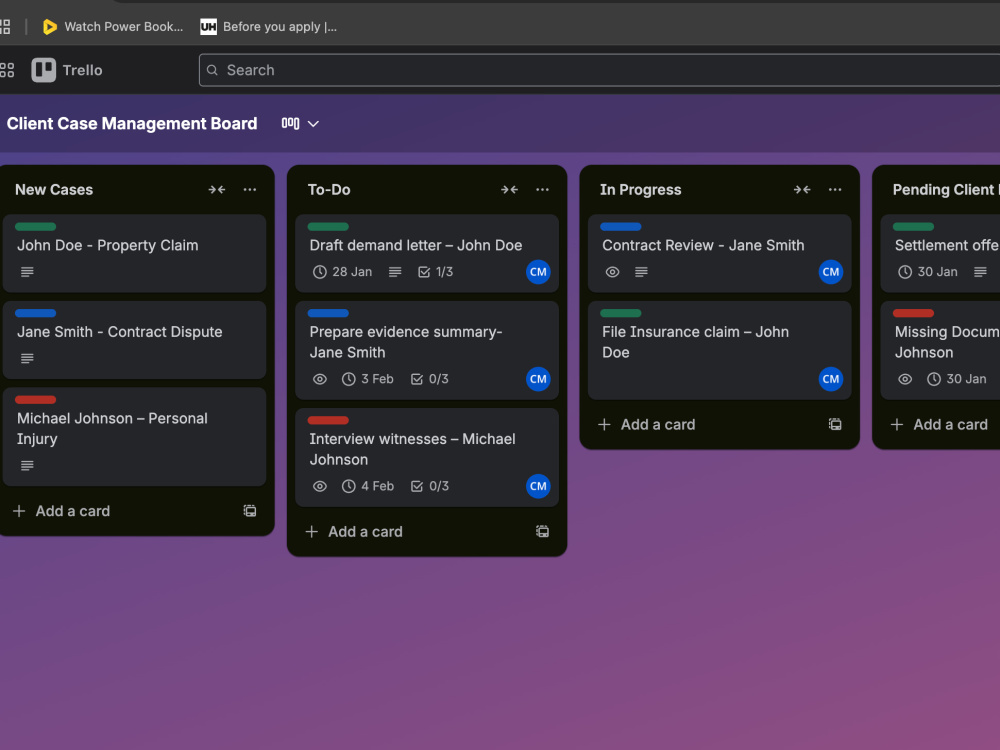The height and width of the screenshot is (750, 1000).
Task: Toggle watch eye on Prepare evidence summary card
Action: click(x=320, y=379)
